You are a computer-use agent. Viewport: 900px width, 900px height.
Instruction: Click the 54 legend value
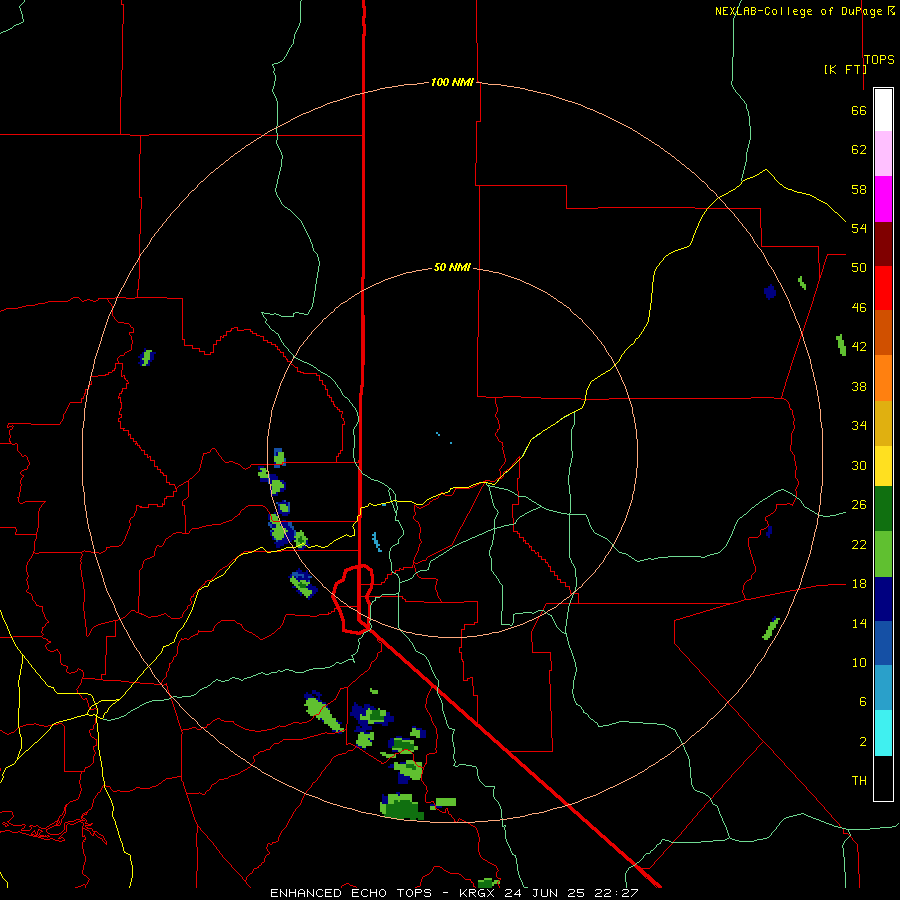(x=859, y=228)
